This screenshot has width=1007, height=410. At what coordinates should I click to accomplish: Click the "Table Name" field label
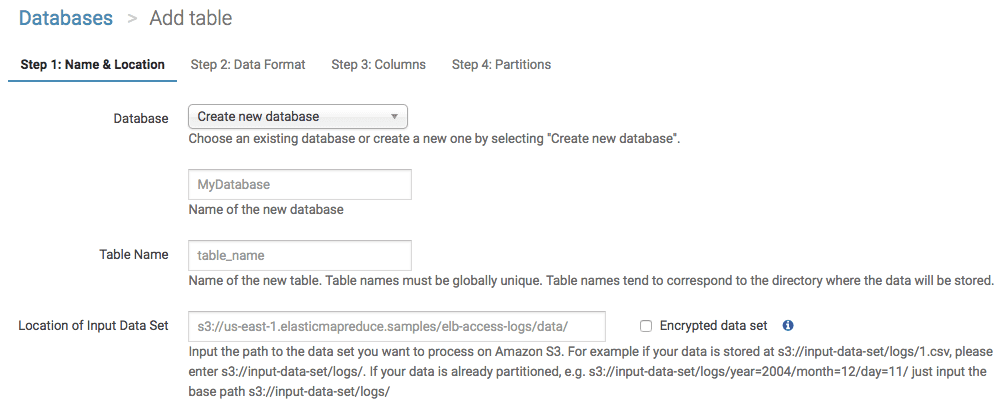134,255
